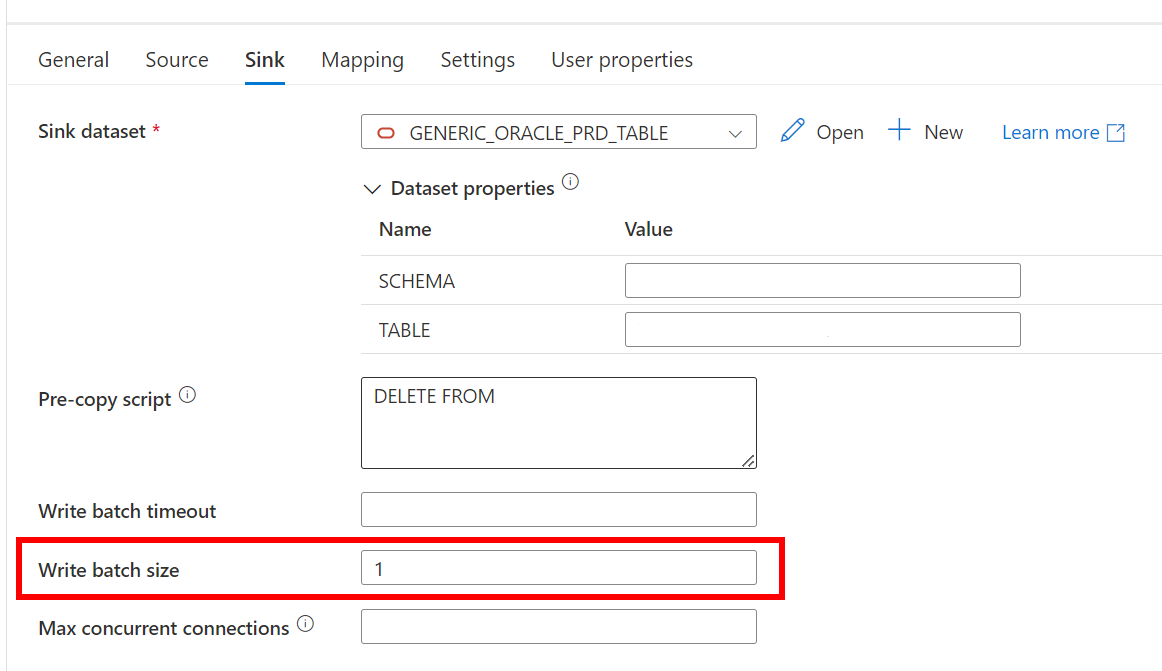Click the Pre-copy script resize handle
The width and height of the screenshot is (1162, 671).
748,460
